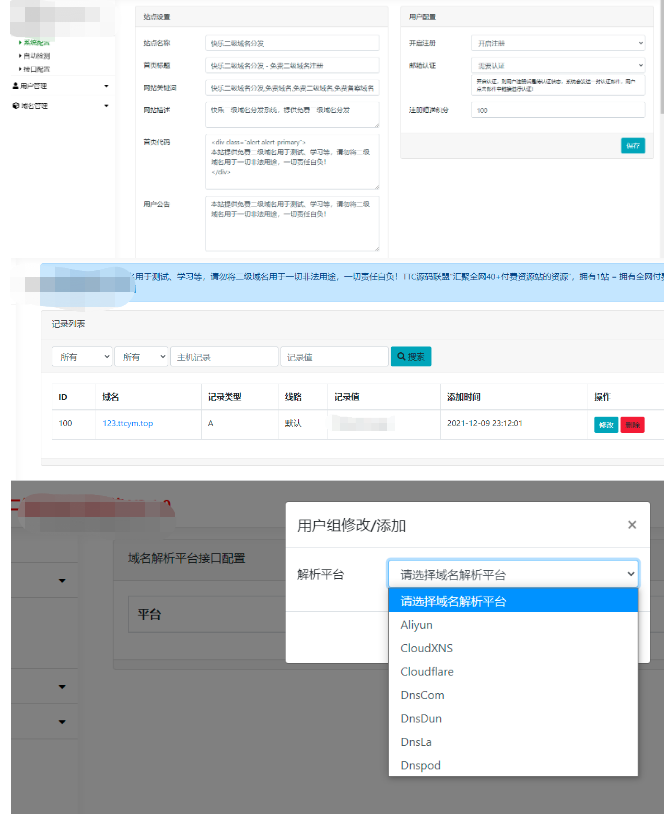Open the first 所有 filter dropdown
This screenshot has height=814, width=664.
click(82, 356)
